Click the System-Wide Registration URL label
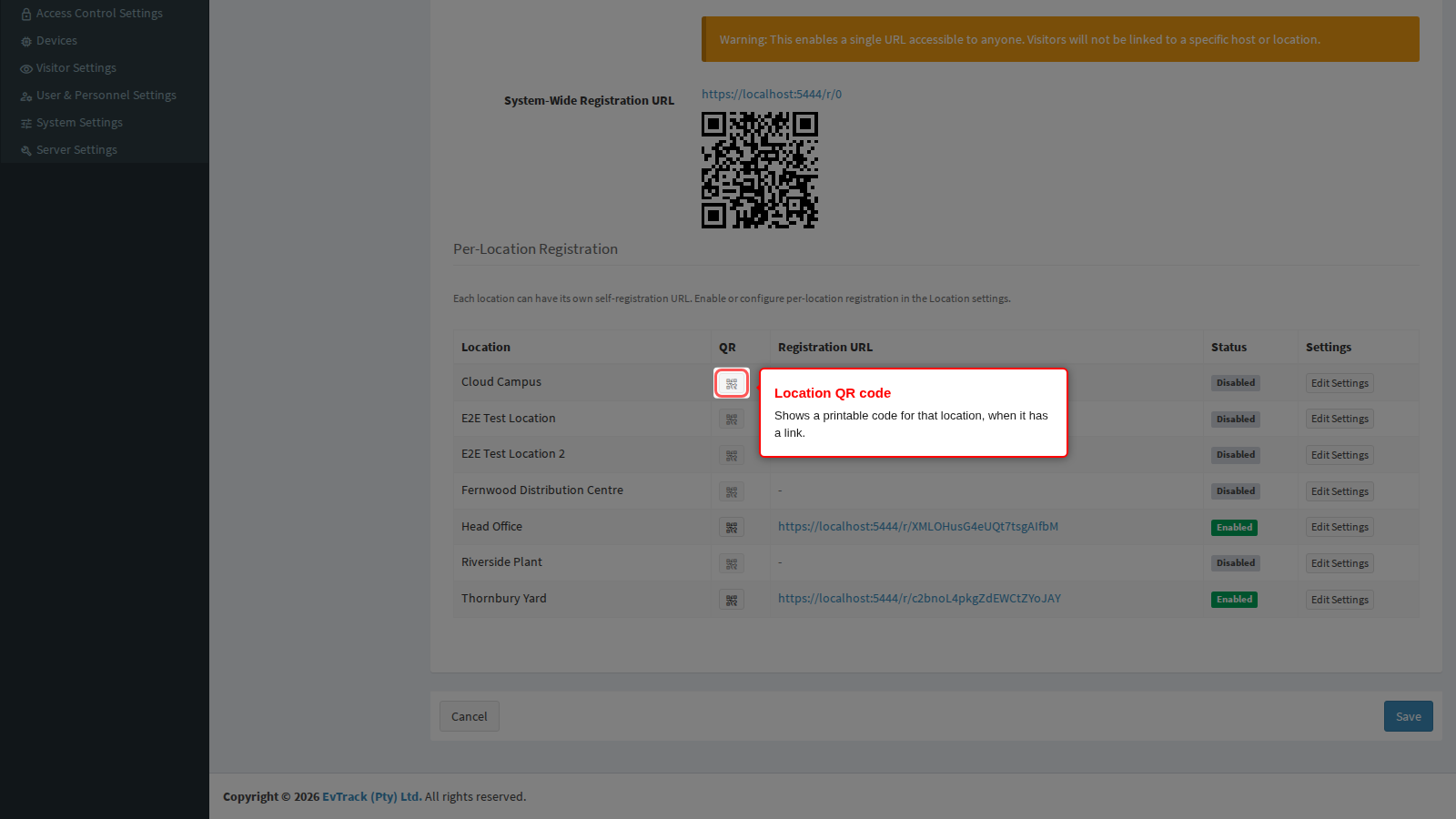This screenshot has height=819, width=1456. coord(590,100)
